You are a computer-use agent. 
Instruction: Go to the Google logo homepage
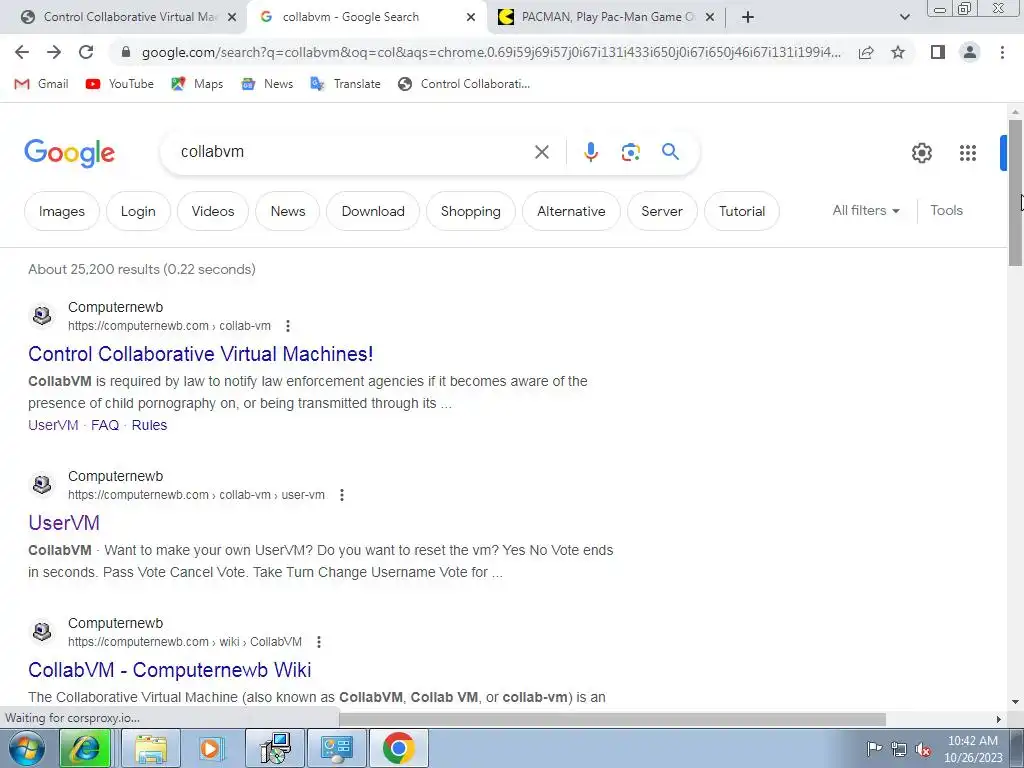[69, 153]
